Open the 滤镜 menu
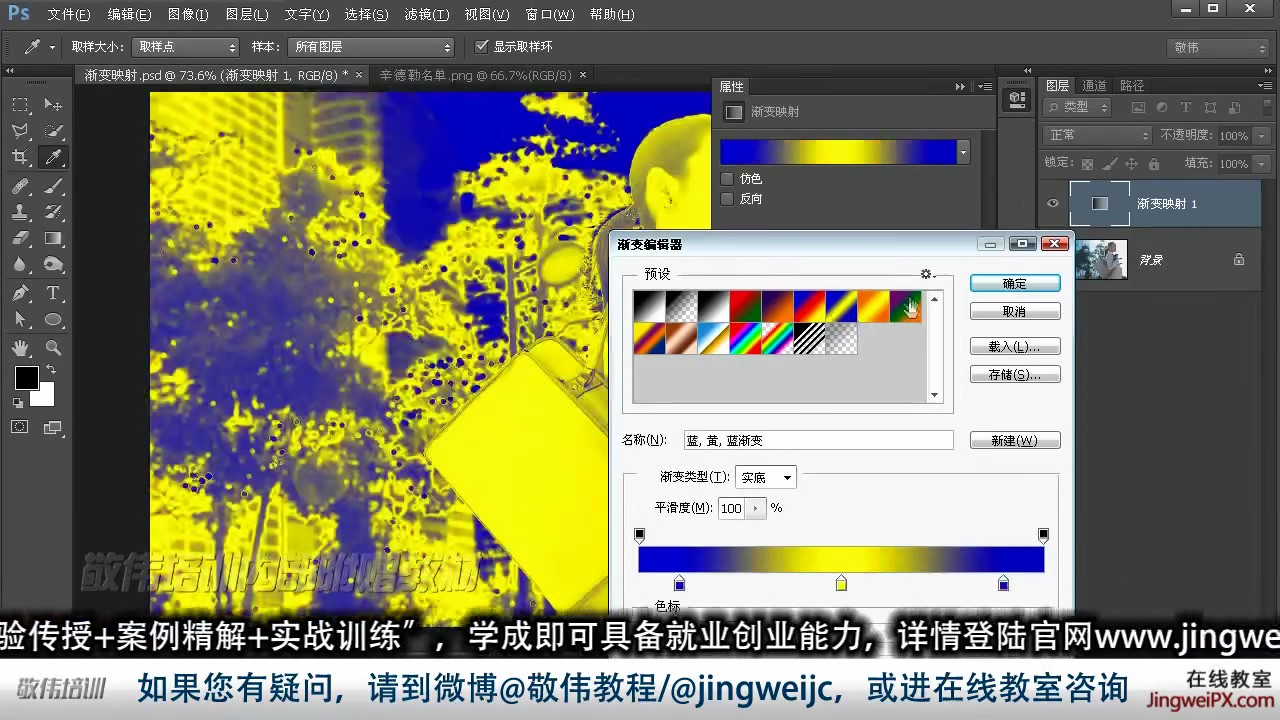 click(427, 15)
